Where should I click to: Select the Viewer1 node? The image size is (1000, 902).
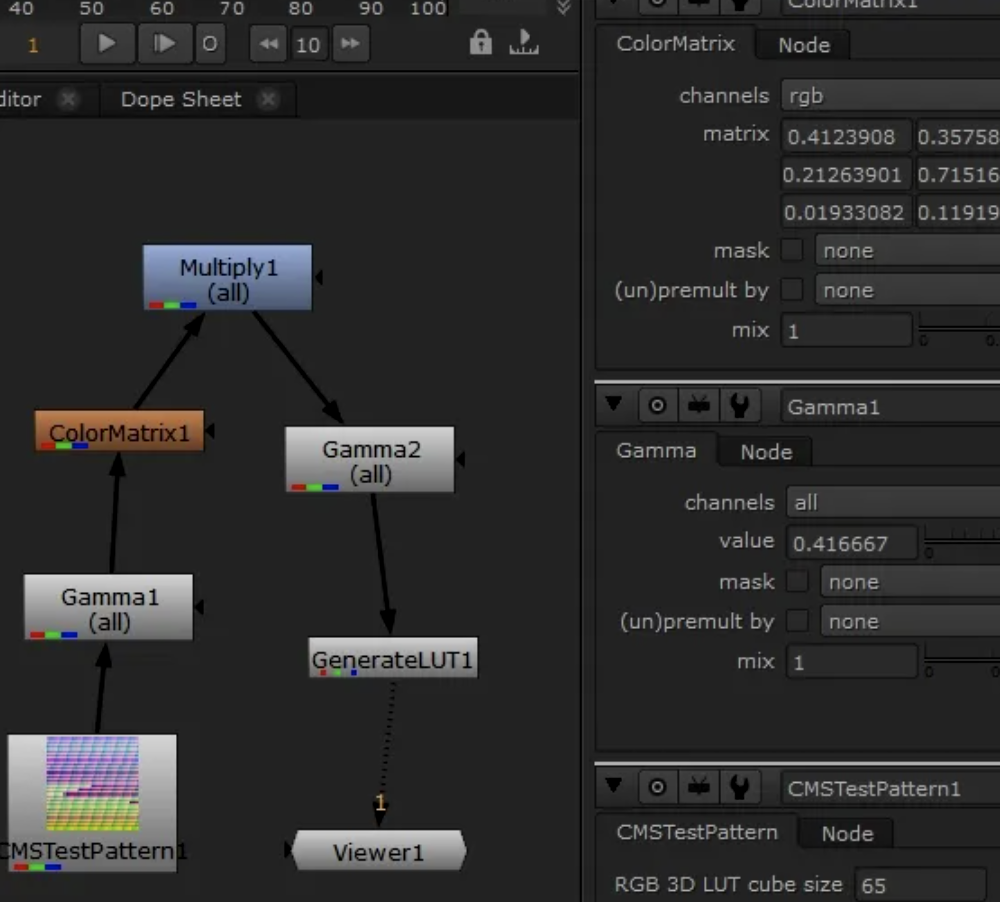click(379, 850)
